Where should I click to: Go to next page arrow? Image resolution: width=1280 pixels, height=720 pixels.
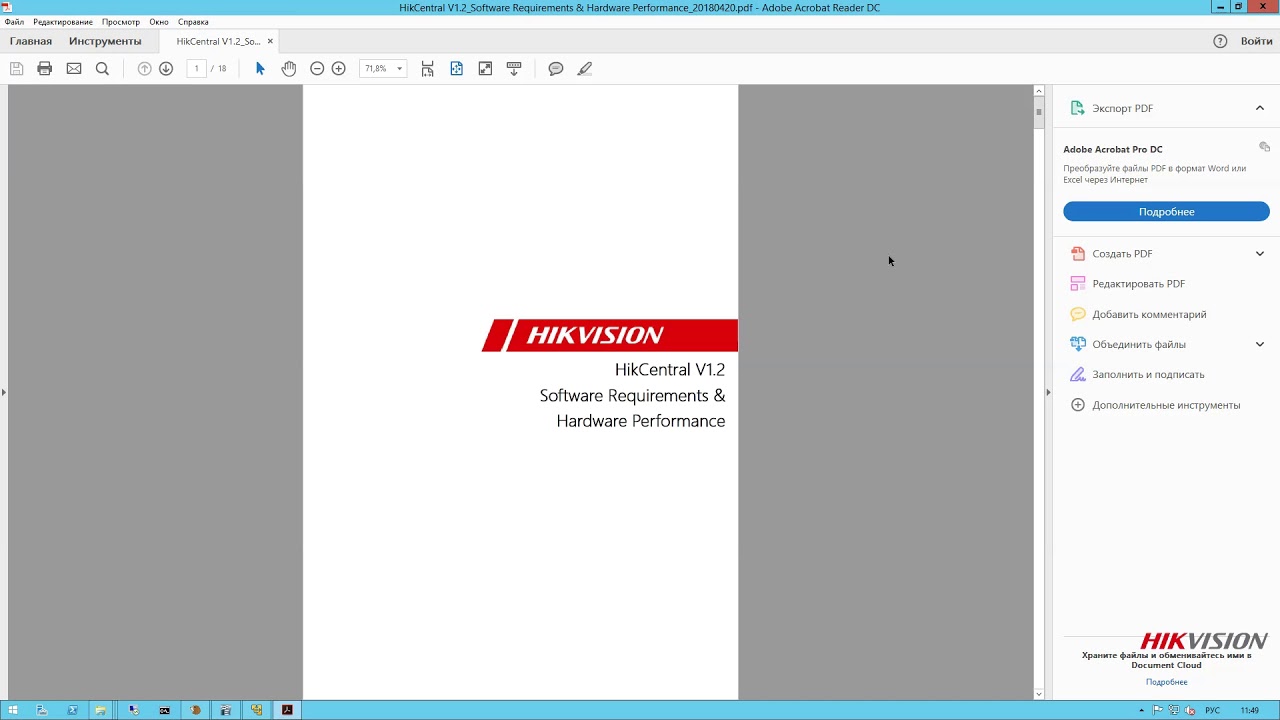pos(166,69)
